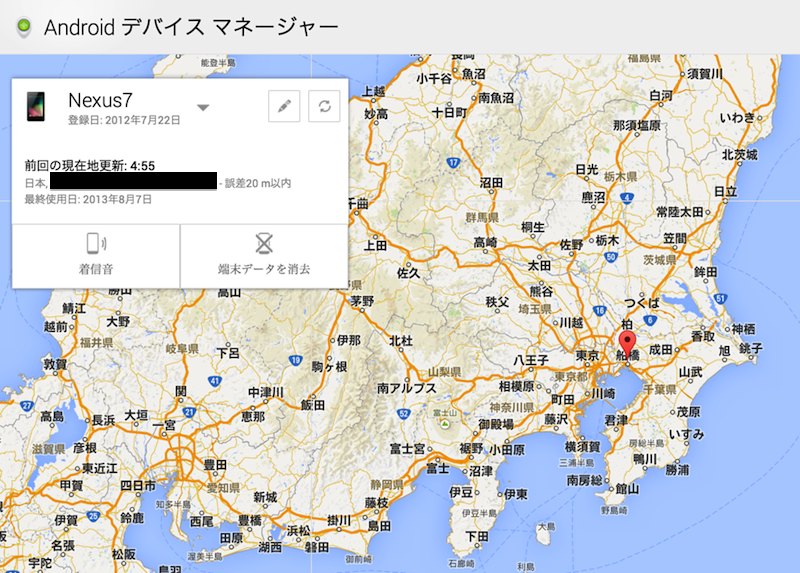800x573 pixels.
Task: Click route 41 highway shield on map
Action: 215,381
